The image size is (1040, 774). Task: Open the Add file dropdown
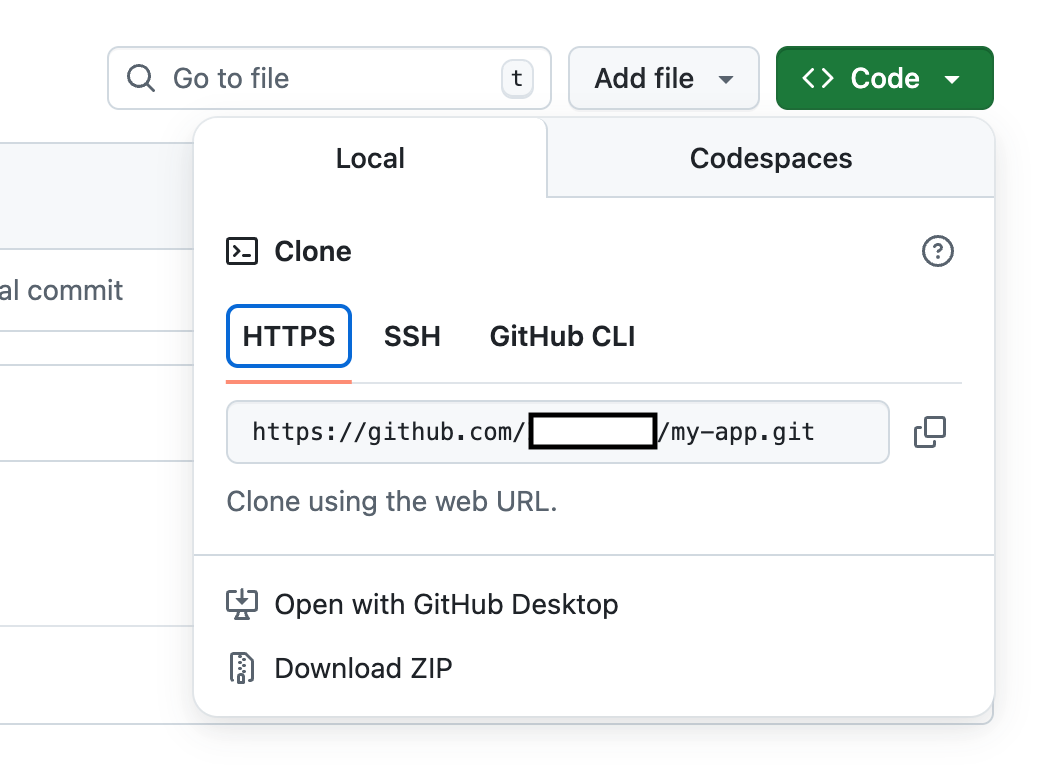(x=664, y=78)
